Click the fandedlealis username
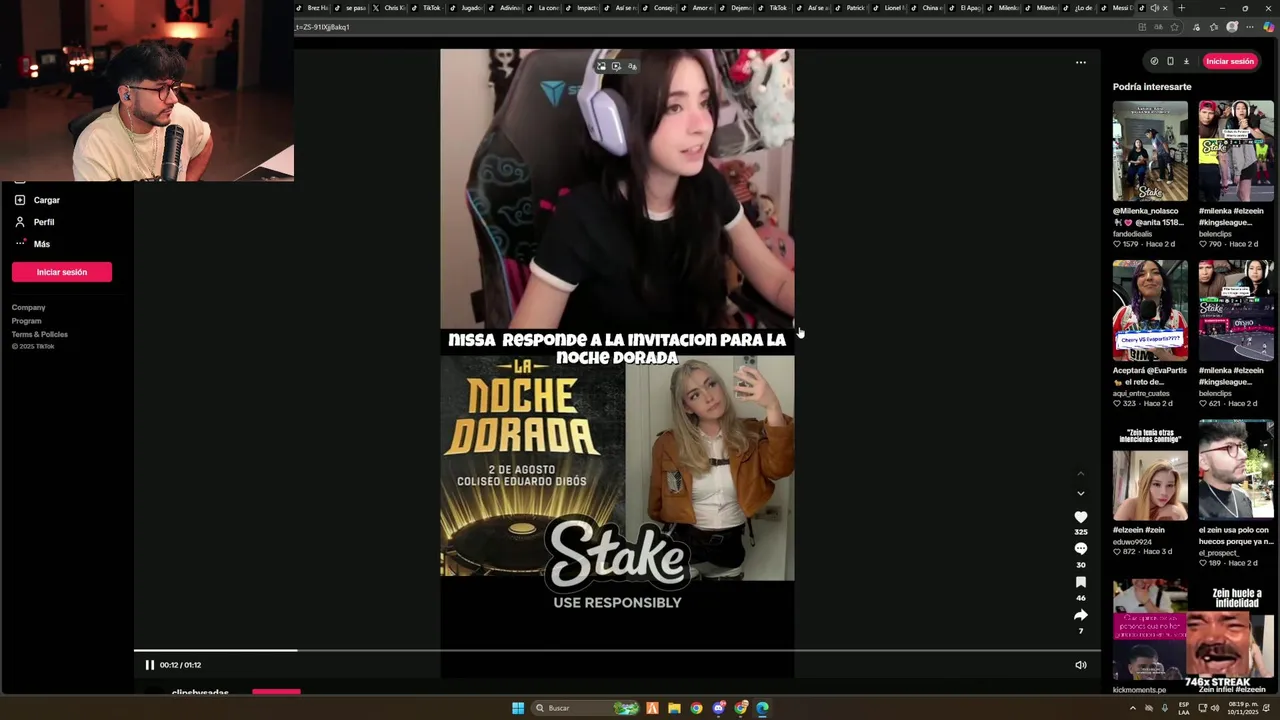This screenshot has width=1280, height=720. (x=1132, y=234)
